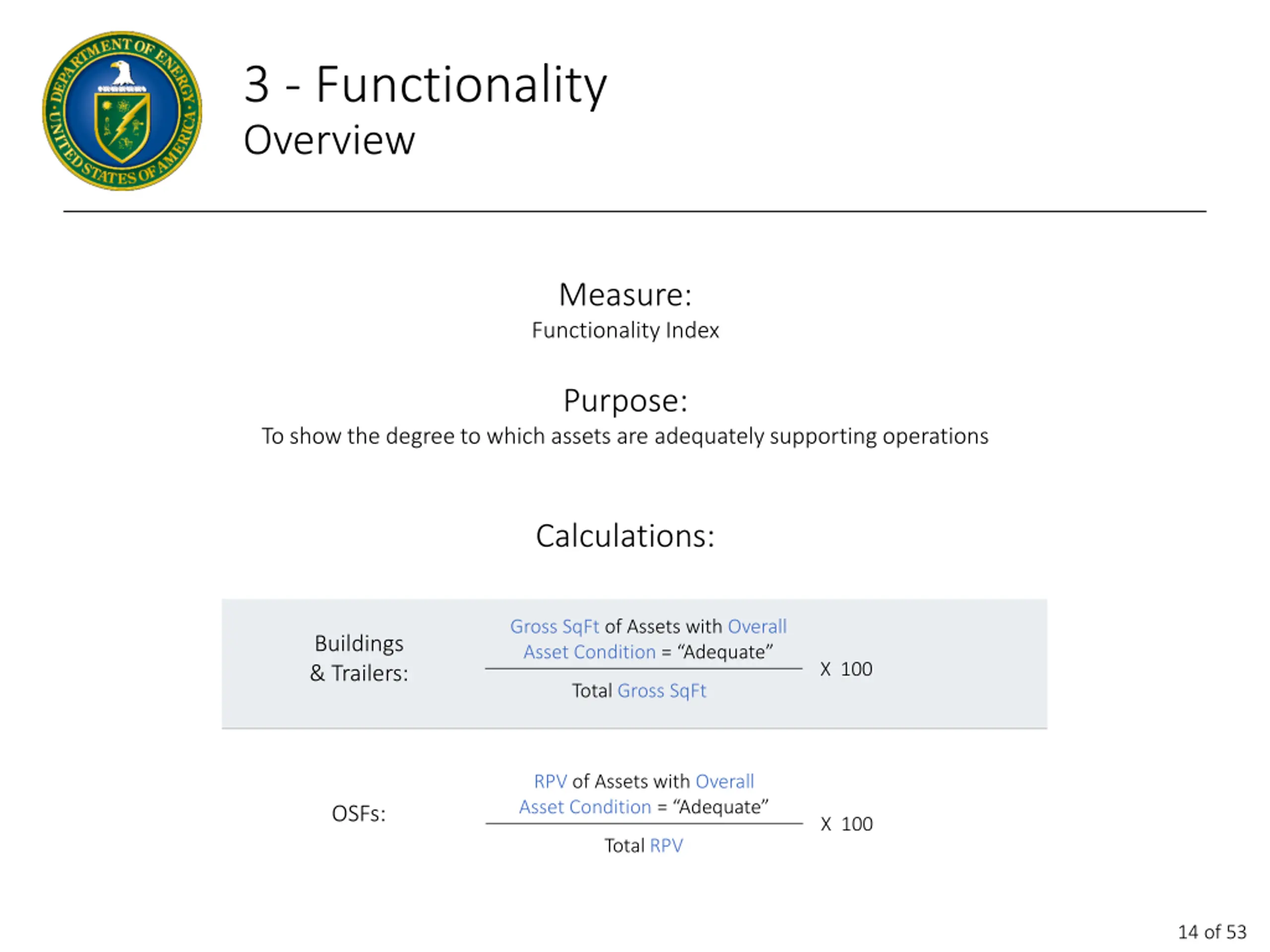The height and width of the screenshot is (952, 1270).
Task: Open the "RPV" link in OSFs numerator
Action: pyautogui.click(x=550, y=781)
